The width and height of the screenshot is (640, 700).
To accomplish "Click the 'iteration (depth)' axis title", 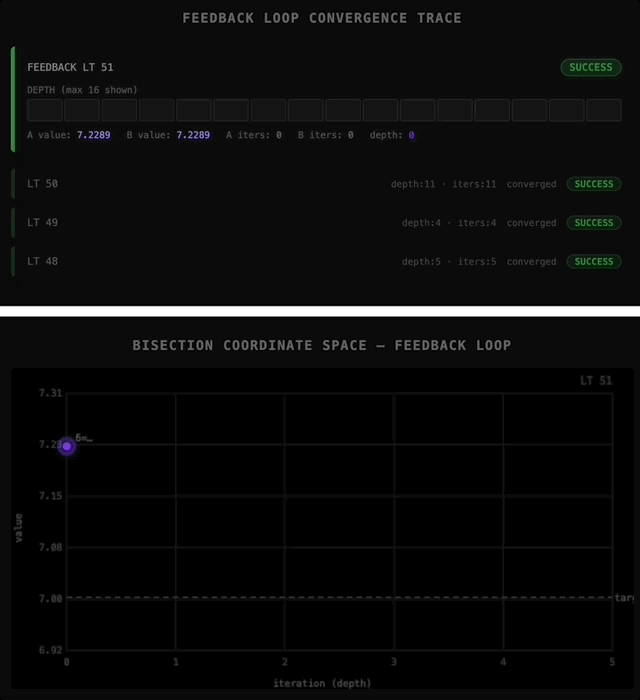I will click(322, 683).
